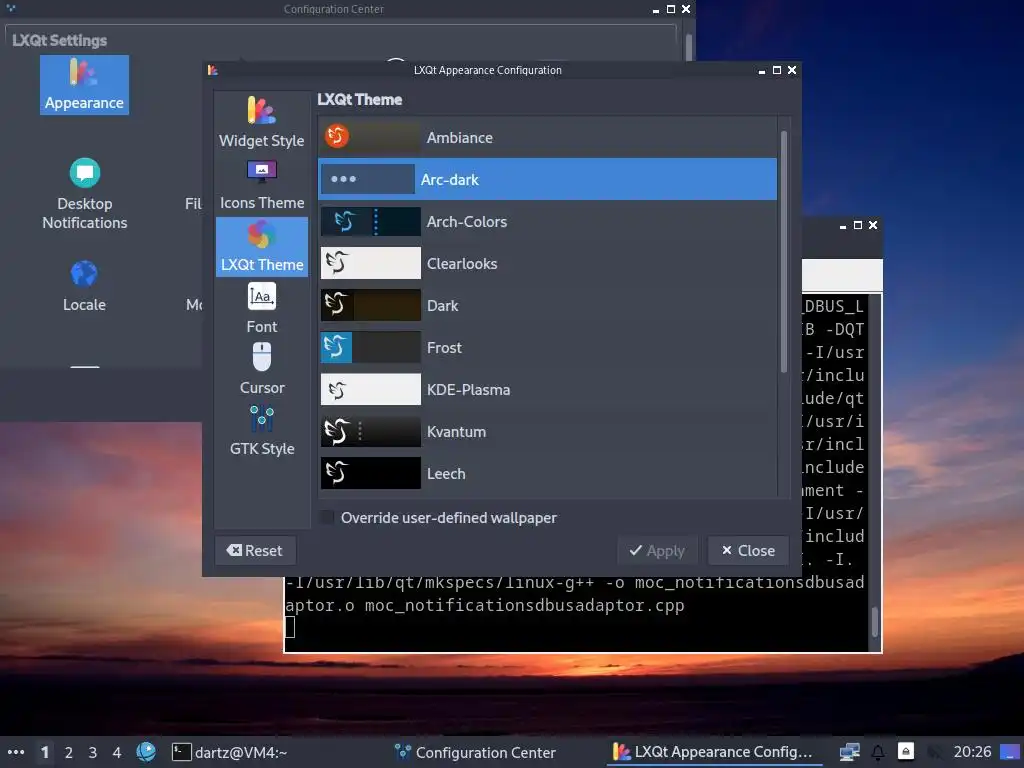1024x768 pixels.
Task: Choose the Clearlooks theme label
Action: pyautogui.click(x=462, y=264)
